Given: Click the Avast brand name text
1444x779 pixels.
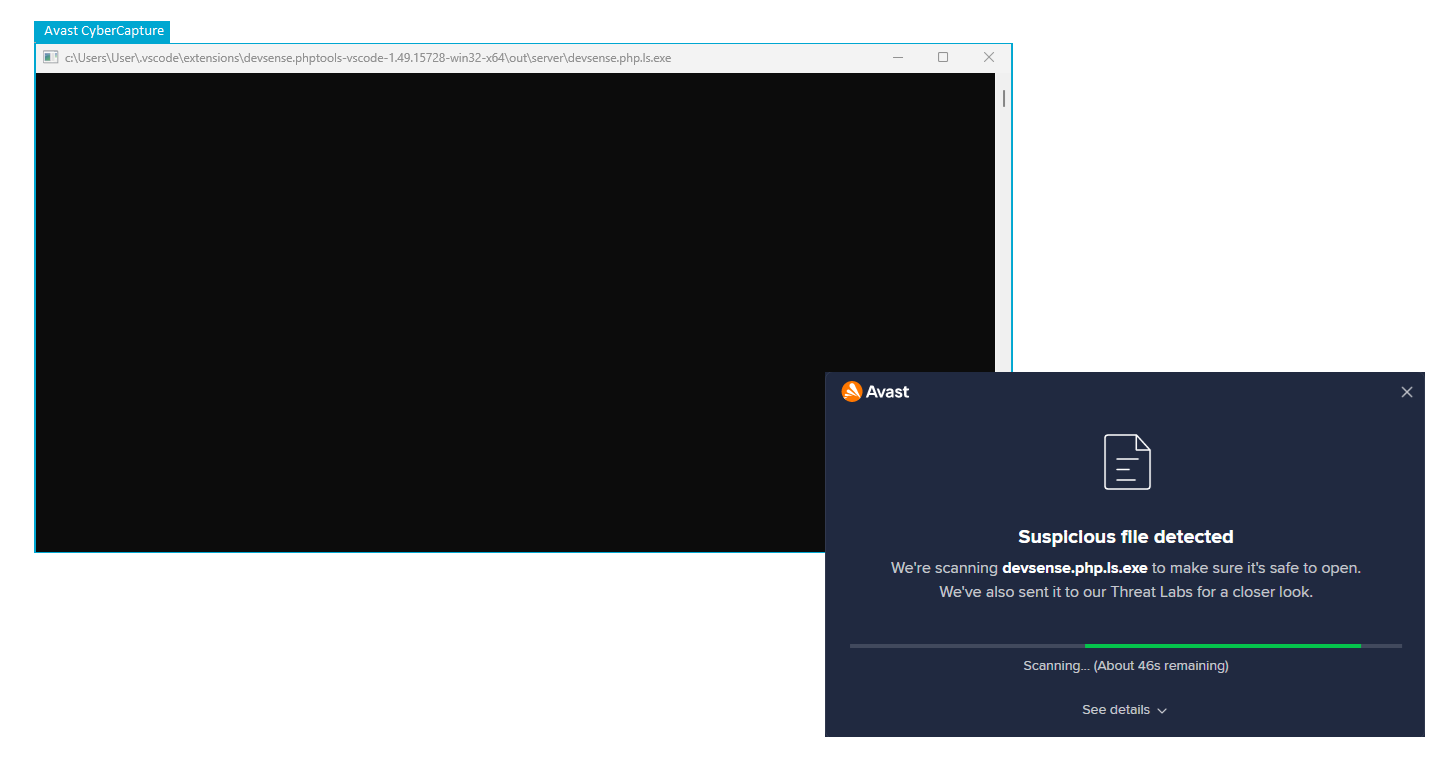Looking at the screenshot, I should 887,392.
